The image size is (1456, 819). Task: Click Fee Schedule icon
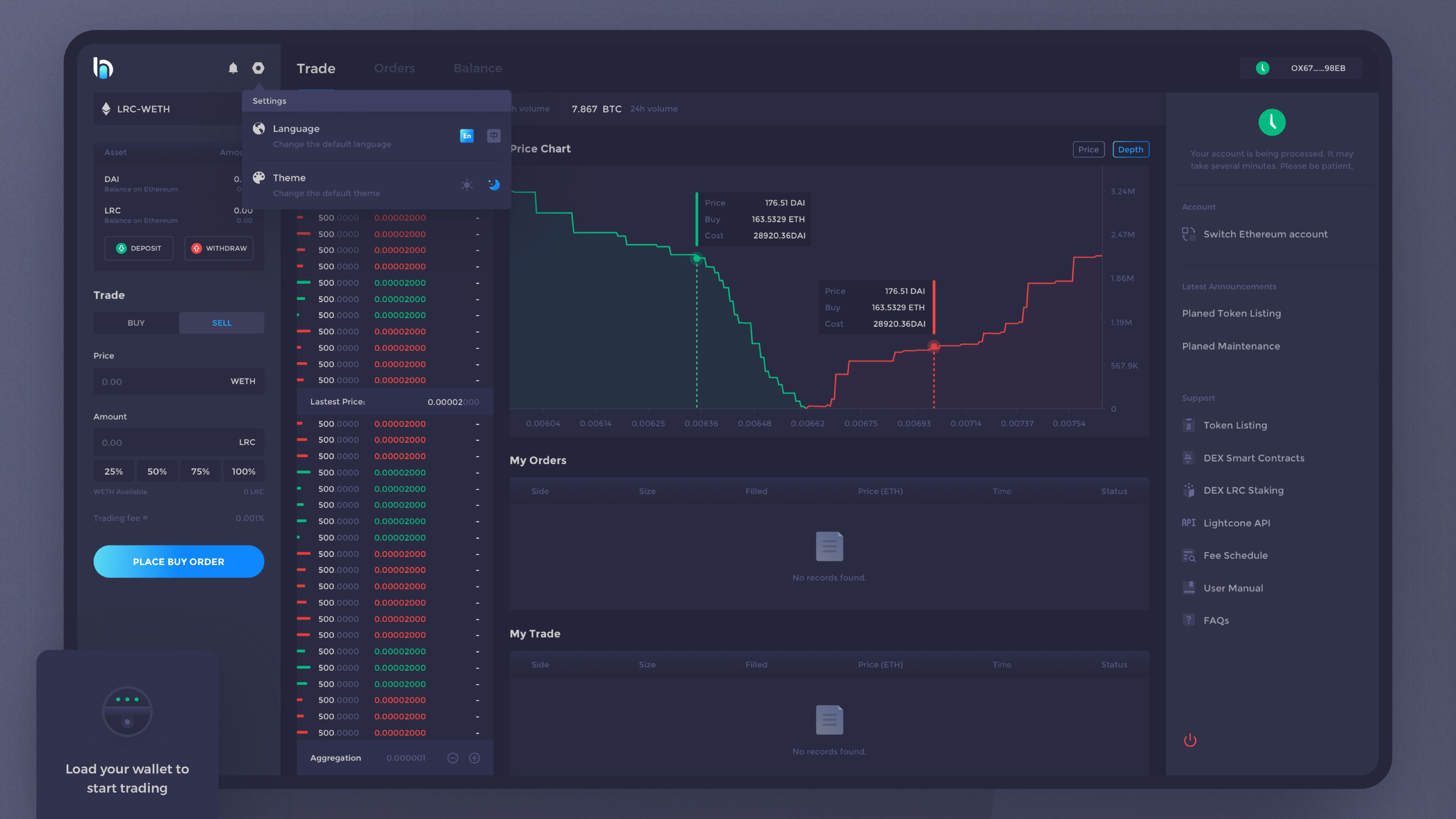click(x=1189, y=555)
